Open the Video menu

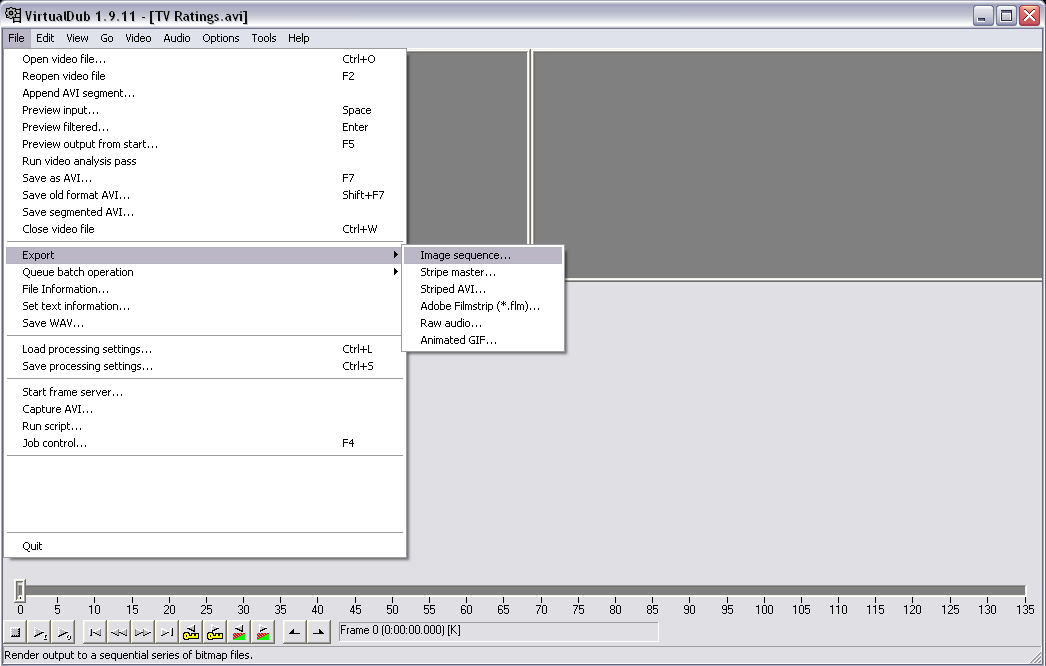click(x=138, y=38)
